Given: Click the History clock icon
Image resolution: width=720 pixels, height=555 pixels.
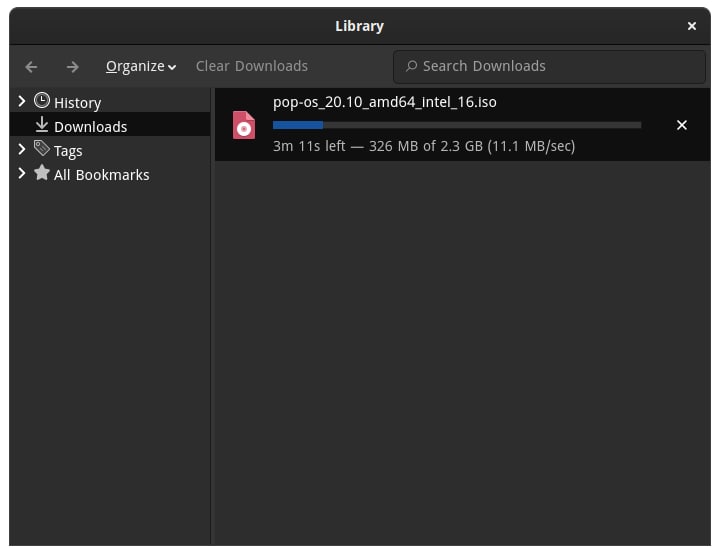Looking at the screenshot, I should coord(42,101).
